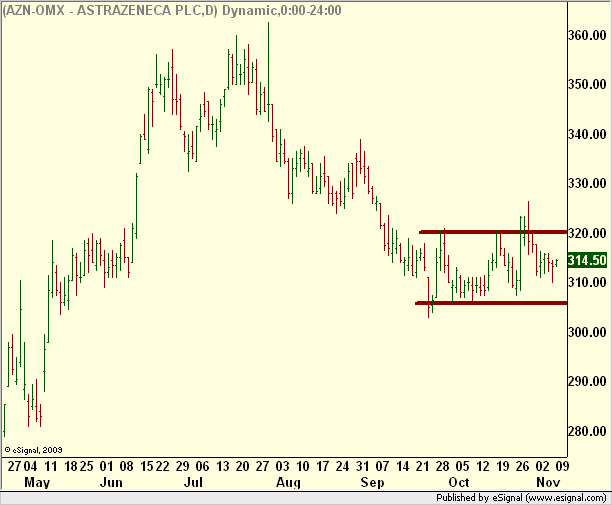Click the May month label
The image size is (612, 505).
pyautogui.click(x=37, y=482)
